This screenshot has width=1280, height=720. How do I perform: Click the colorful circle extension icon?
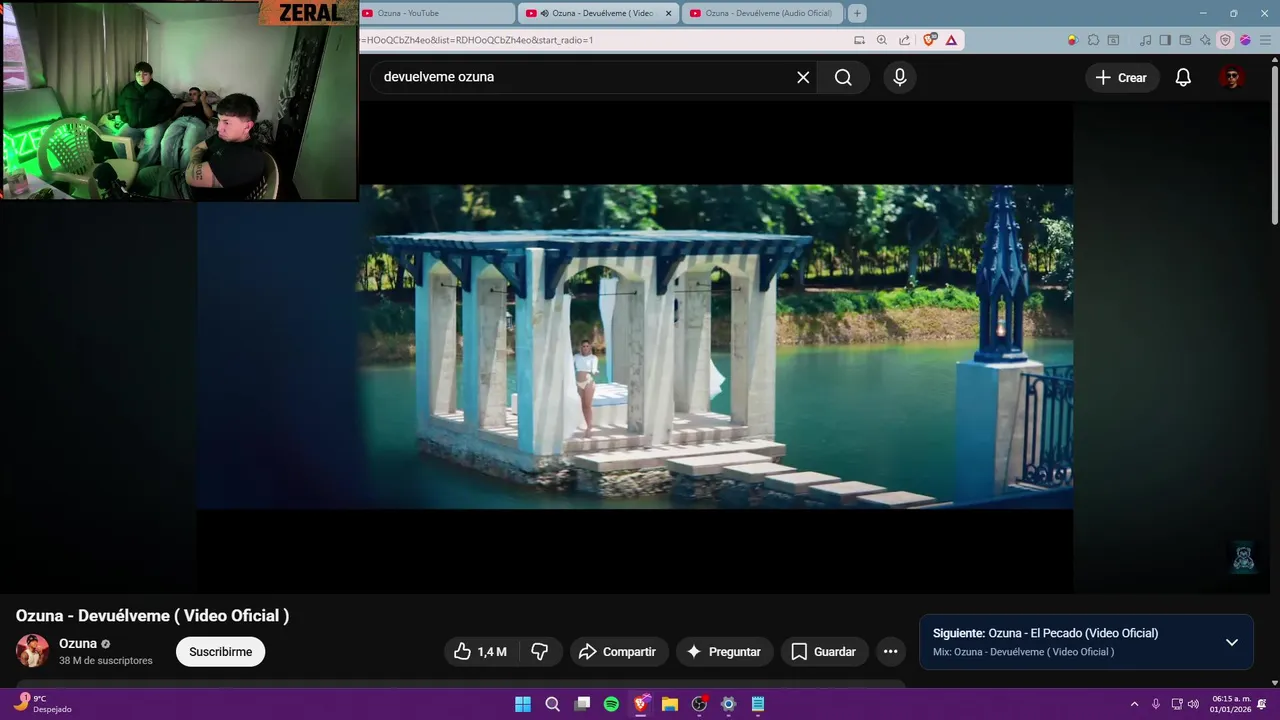click(x=1073, y=40)
